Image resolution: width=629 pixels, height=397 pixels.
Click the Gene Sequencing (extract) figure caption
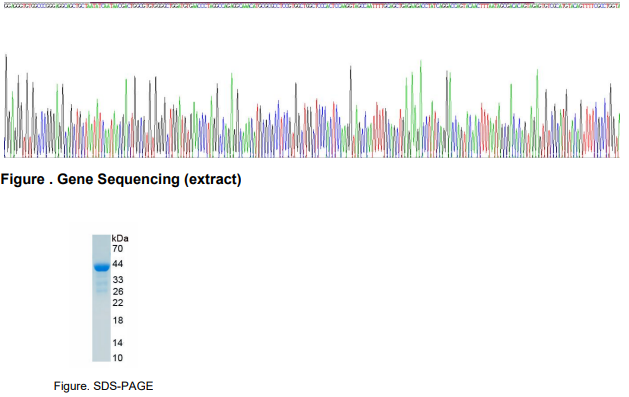coord(121,179)
